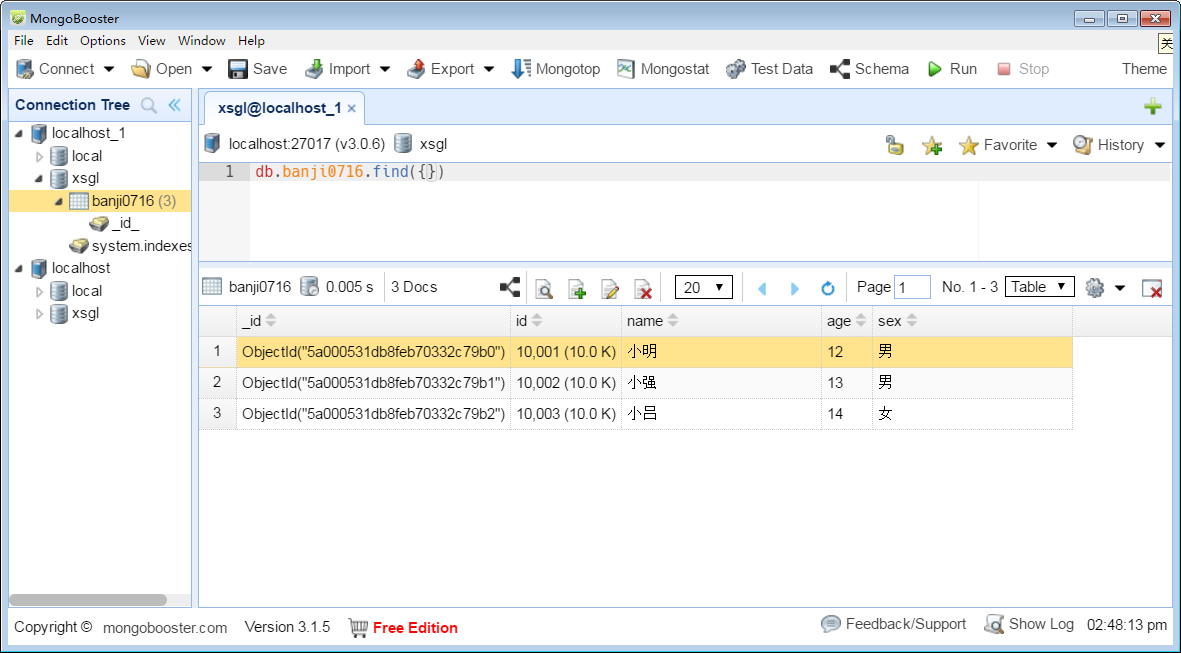Click the add document icon
This screenshot has height=653, width=1181.
[577, 288]
